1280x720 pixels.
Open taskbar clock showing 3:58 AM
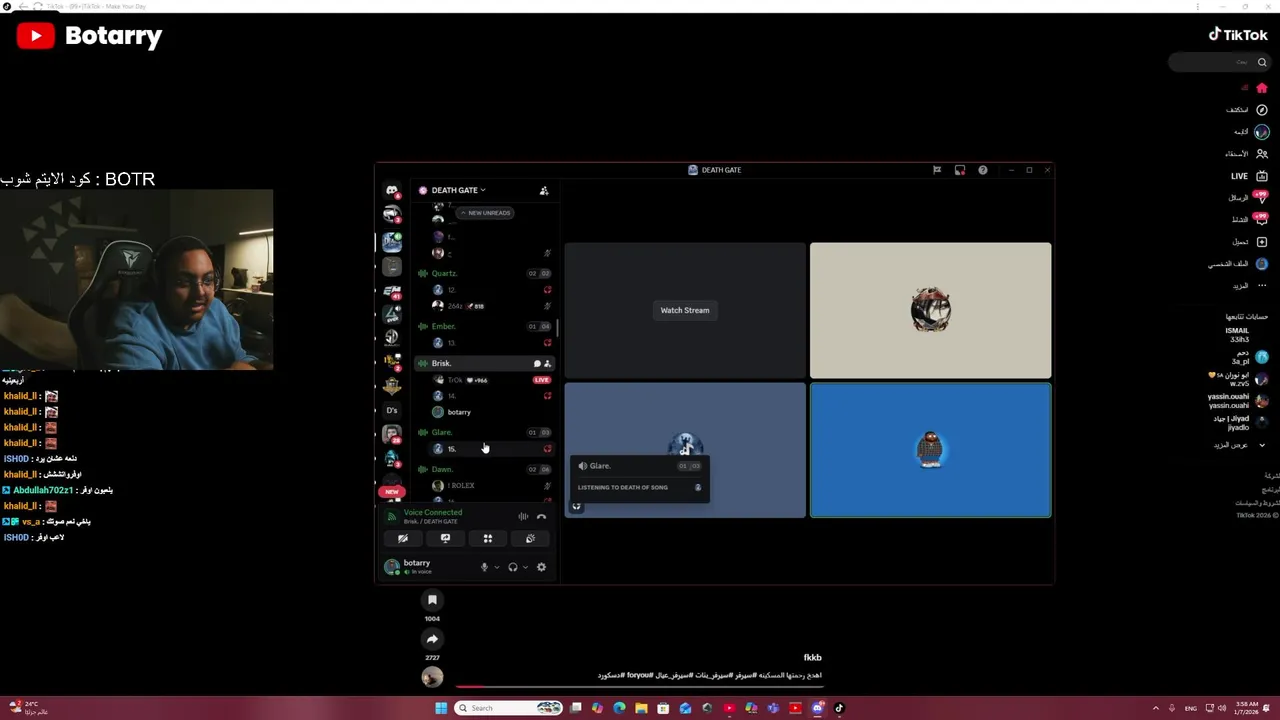pyautogui.click(x=1245, y=708)
